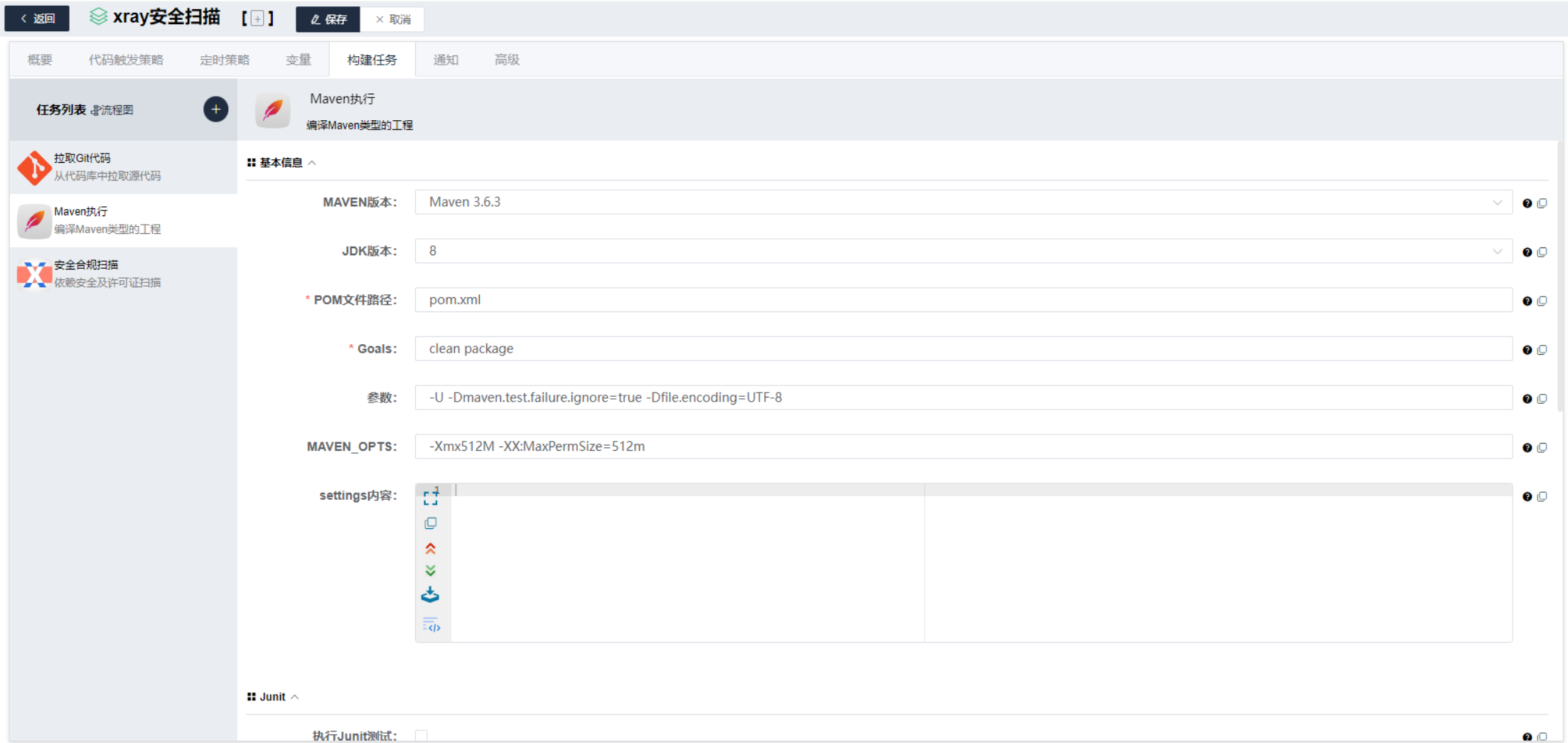
Task: Click copy icon next to 参数
Action: click(1542, 399)
